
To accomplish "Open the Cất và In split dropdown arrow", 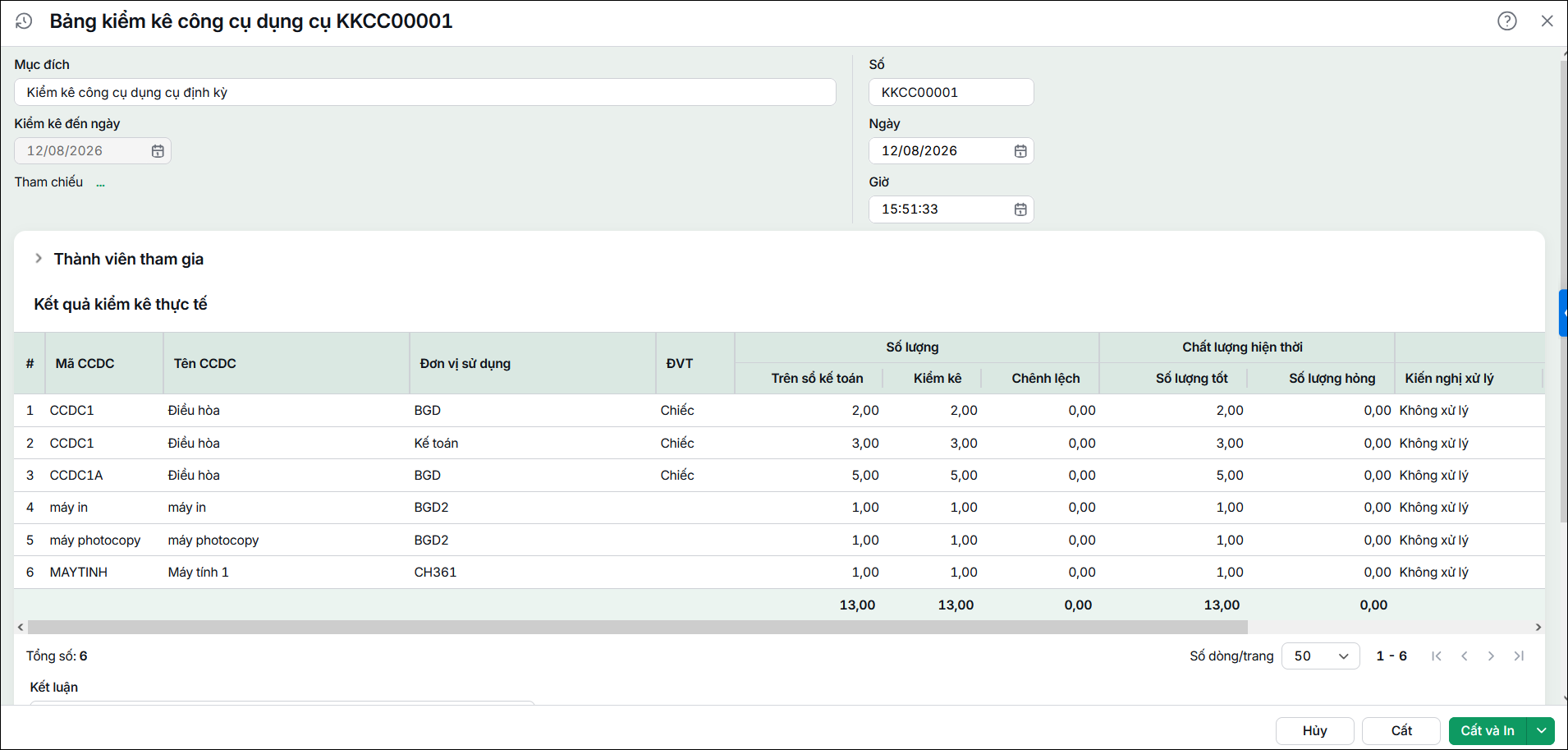I will coord(1542,730).
